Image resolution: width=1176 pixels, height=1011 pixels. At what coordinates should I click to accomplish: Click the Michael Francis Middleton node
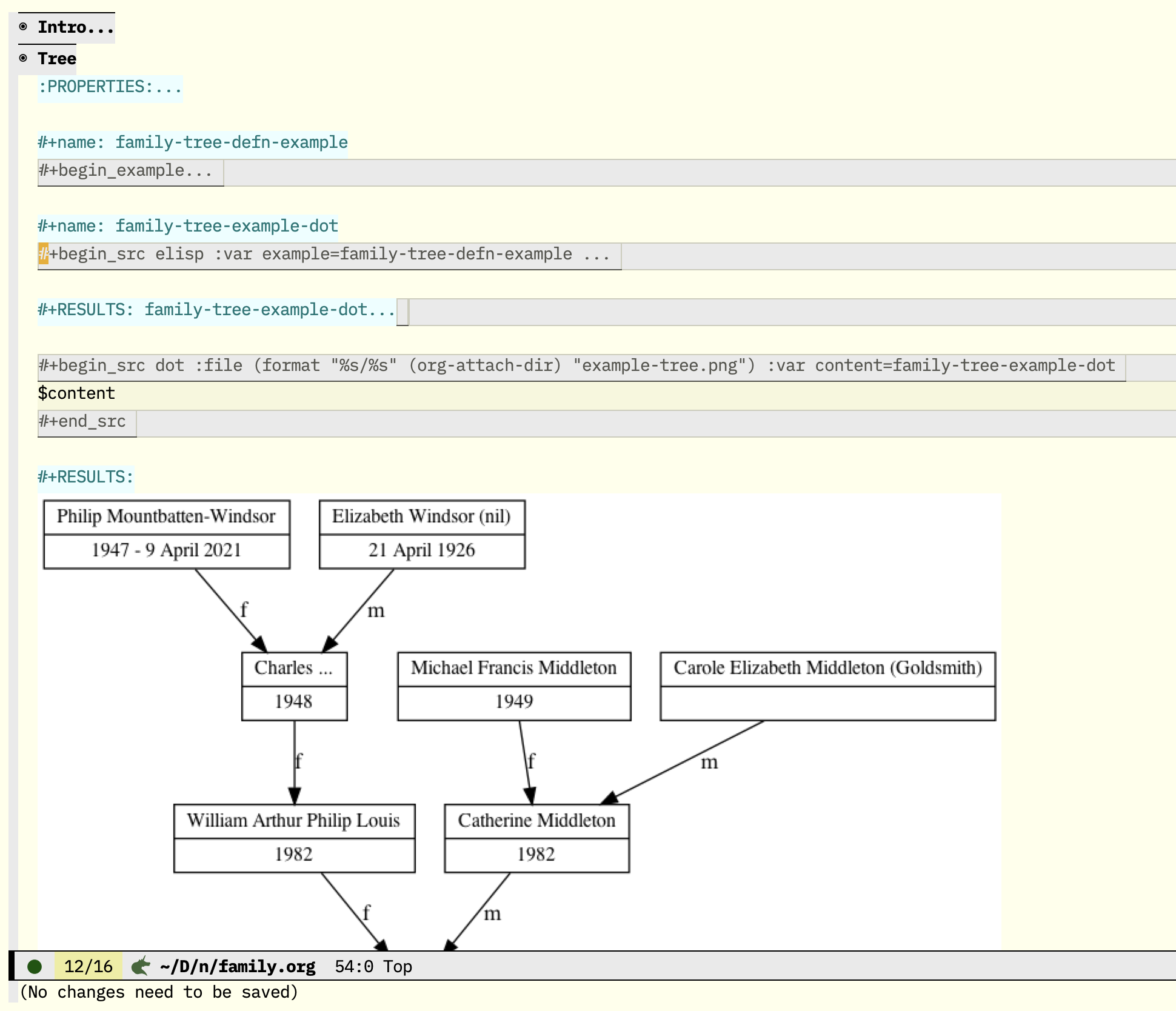click(x=514, y=686)
